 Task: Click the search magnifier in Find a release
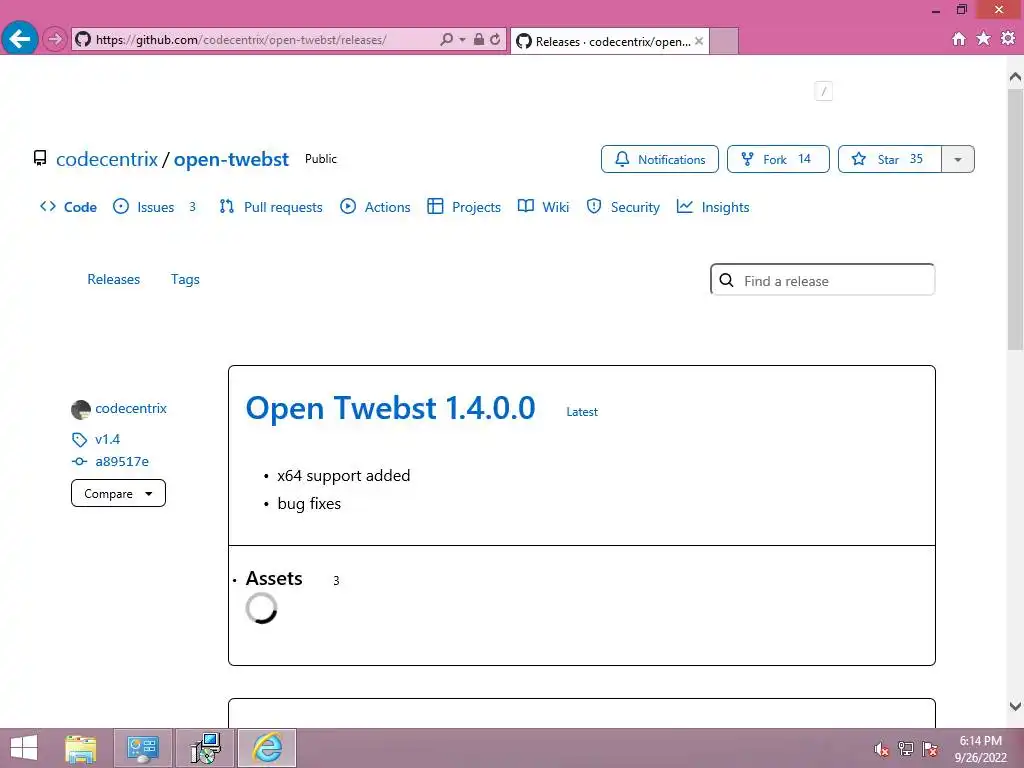[x=726, y=280]
